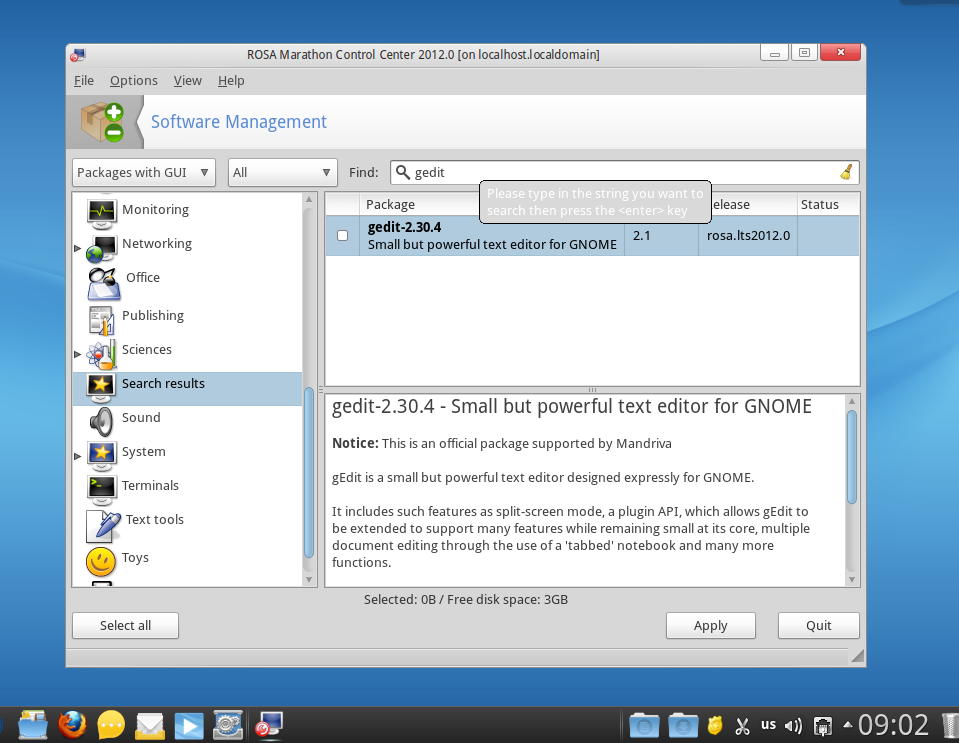Click description pane scroll up arrow
959x743 pixels.
(851, 401)
